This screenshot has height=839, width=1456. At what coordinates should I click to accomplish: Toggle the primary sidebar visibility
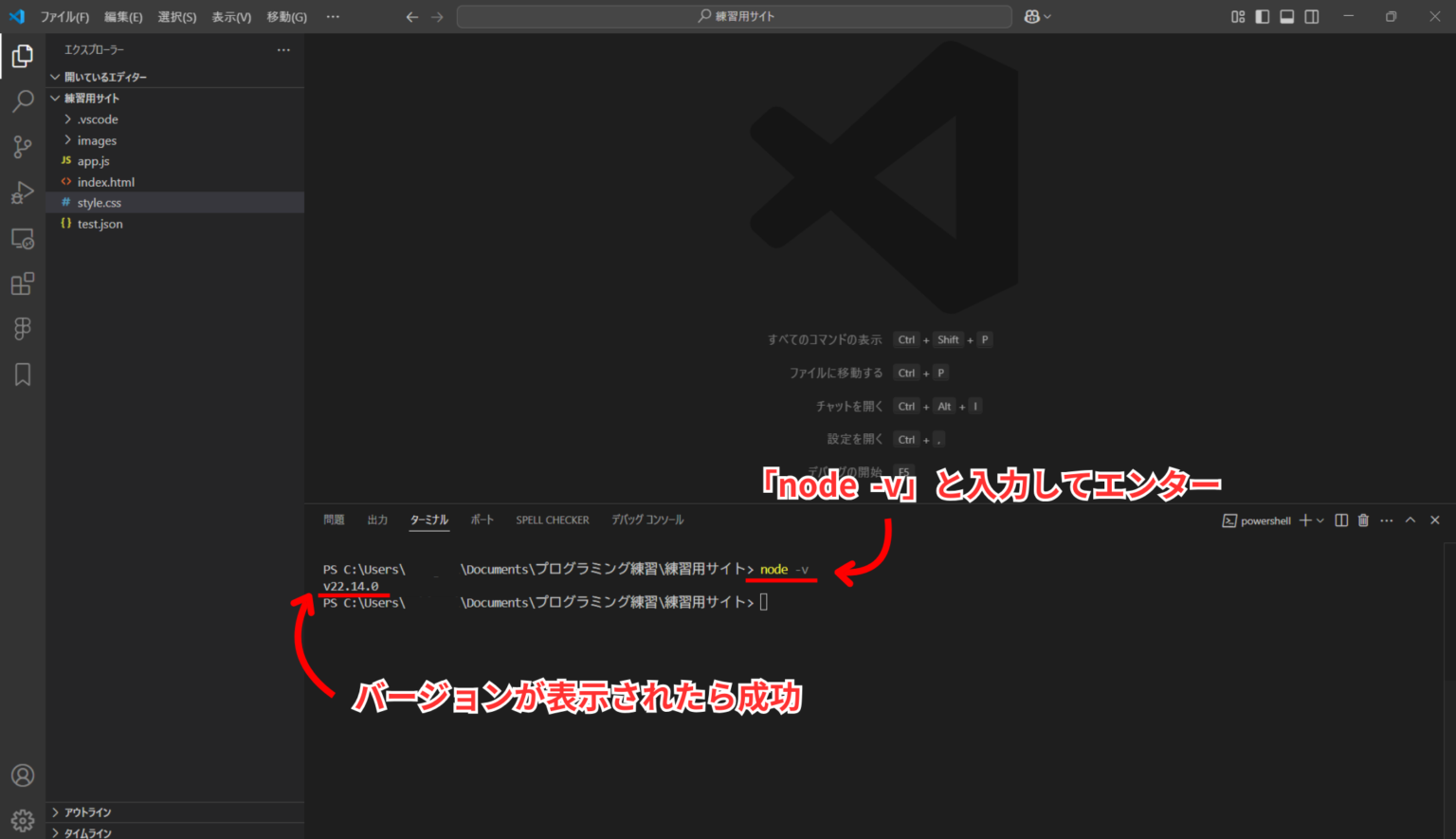[1261, 16]
